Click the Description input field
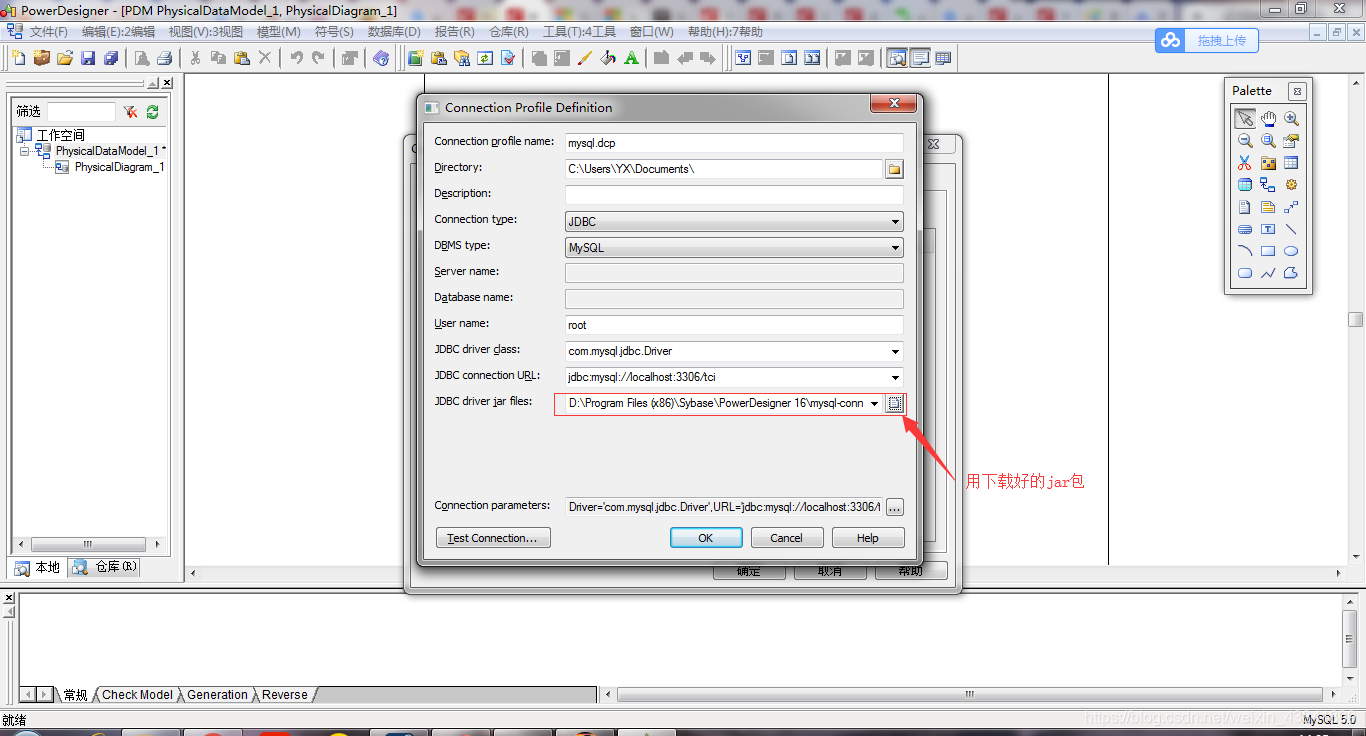The image size is (1366, 736). click(734, 195)
